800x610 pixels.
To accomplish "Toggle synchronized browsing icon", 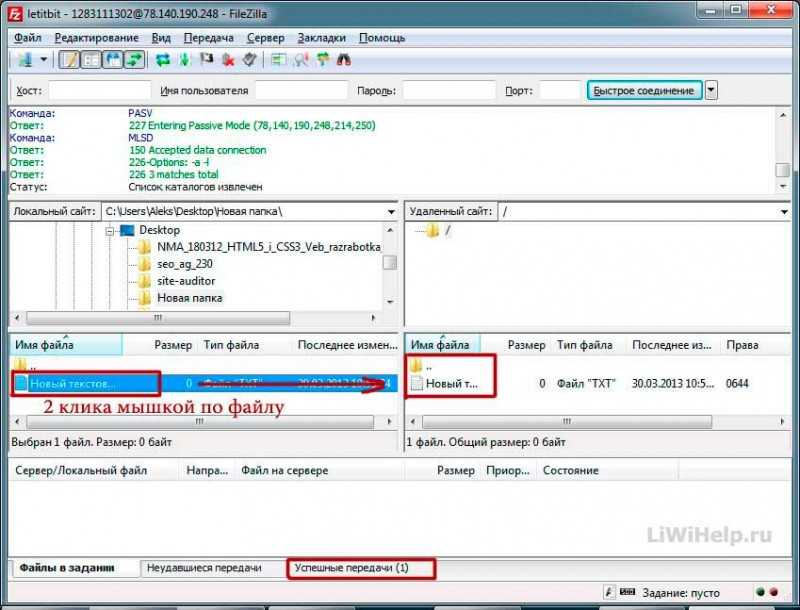I will [x=322, y=60].
